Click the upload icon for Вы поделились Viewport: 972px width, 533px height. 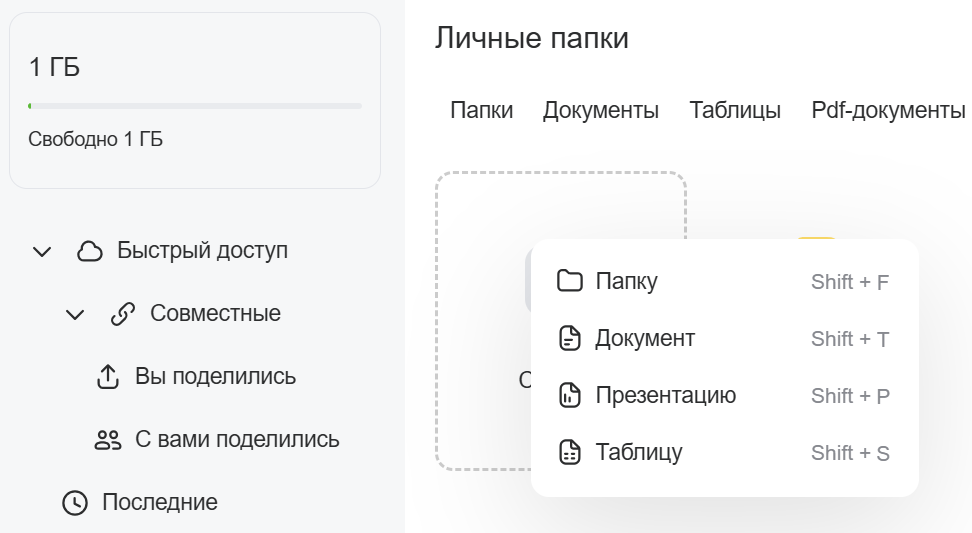coord(107,377)
